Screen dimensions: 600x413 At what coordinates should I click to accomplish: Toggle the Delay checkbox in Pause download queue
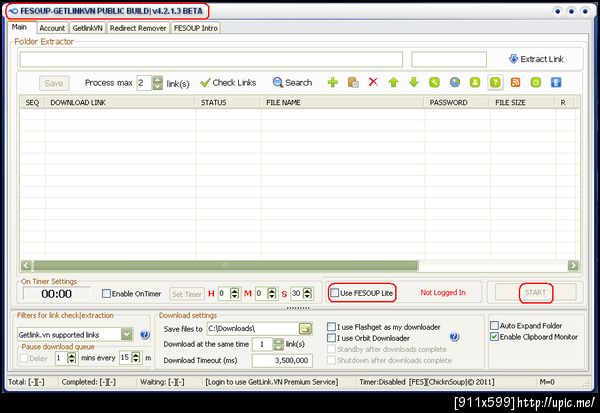pos(24,358)
